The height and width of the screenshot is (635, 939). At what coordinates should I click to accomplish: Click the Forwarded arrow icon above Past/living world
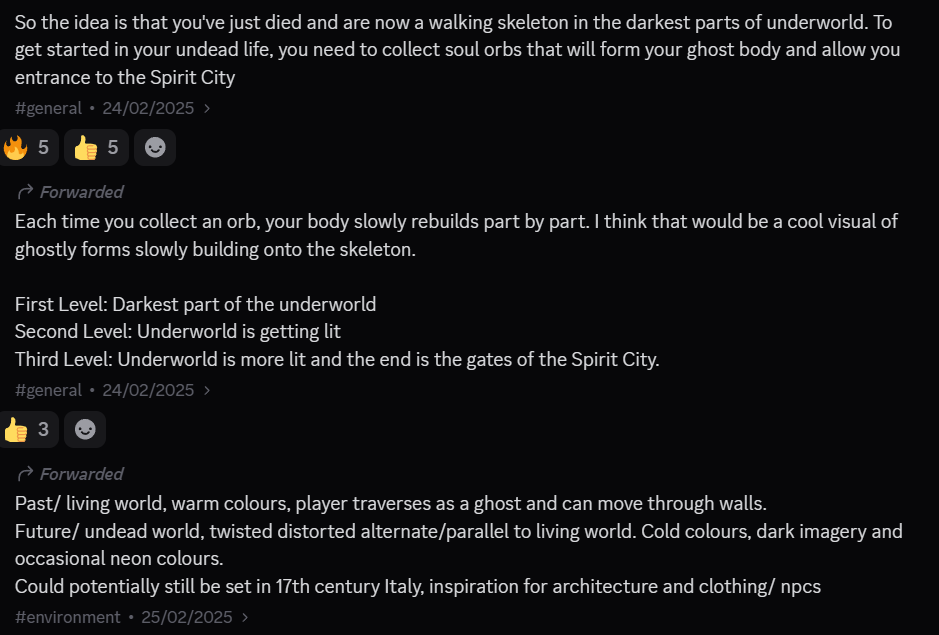[x=25, y=474]
